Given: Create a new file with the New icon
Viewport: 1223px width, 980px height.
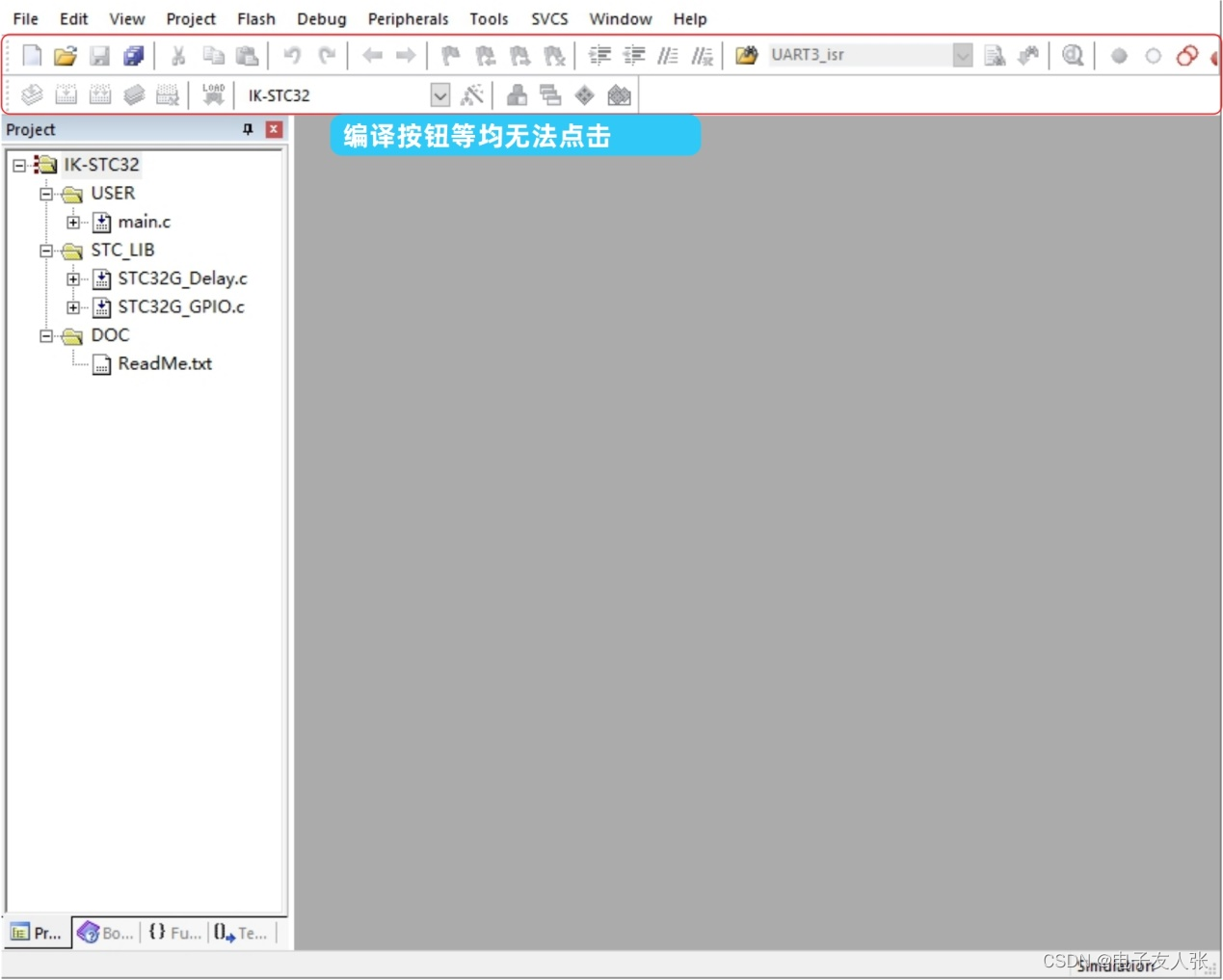Looking at the screenshot, I should pyautogui.click(x=32, y=56).
